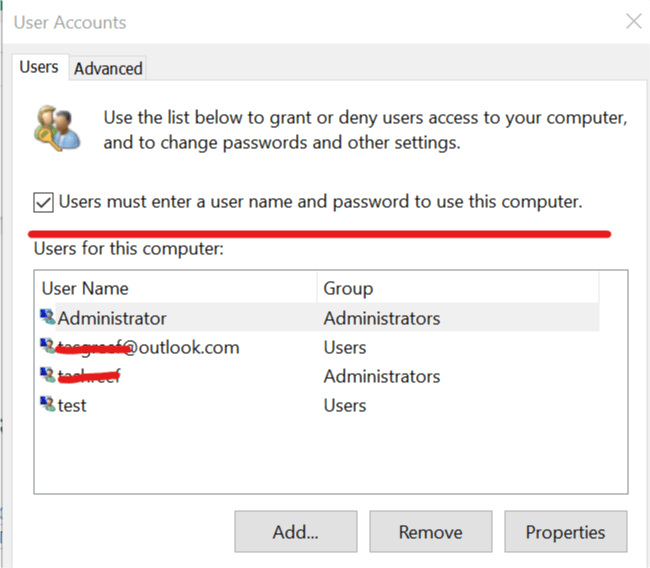Sort by the User Name column header
This screenshot has width=650, height=568.
tap(176, 288)
